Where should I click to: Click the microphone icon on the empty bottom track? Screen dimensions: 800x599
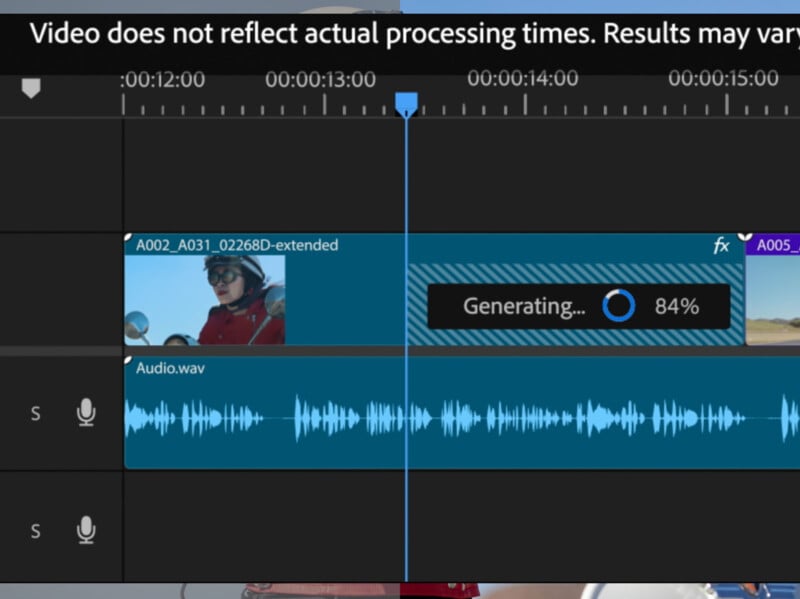tap(87, 529)
